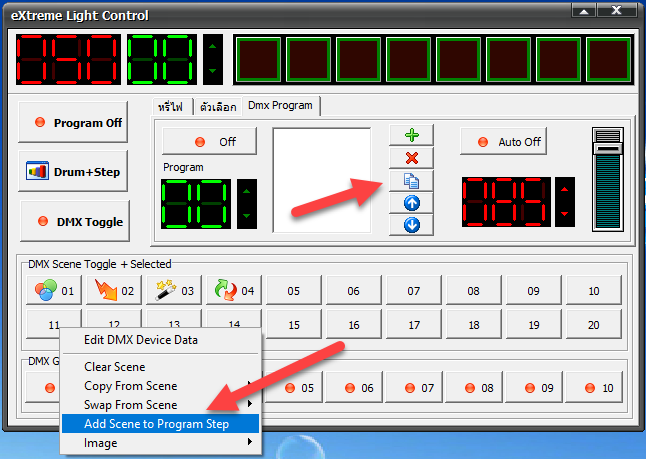Viewport: 646px width, 459px height.
Task: Select DMX scene 10 button
Action: (594, 290)
